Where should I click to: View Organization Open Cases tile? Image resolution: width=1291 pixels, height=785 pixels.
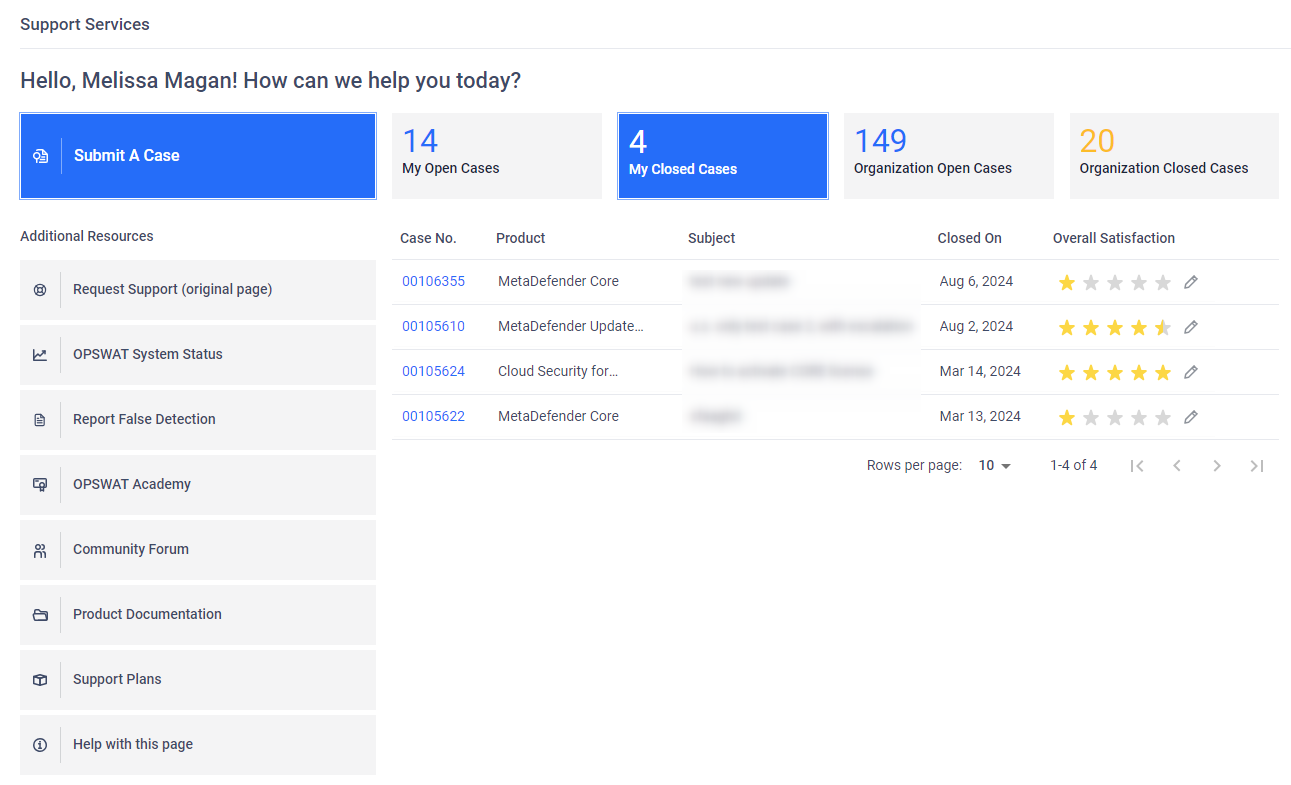[949, 156]
